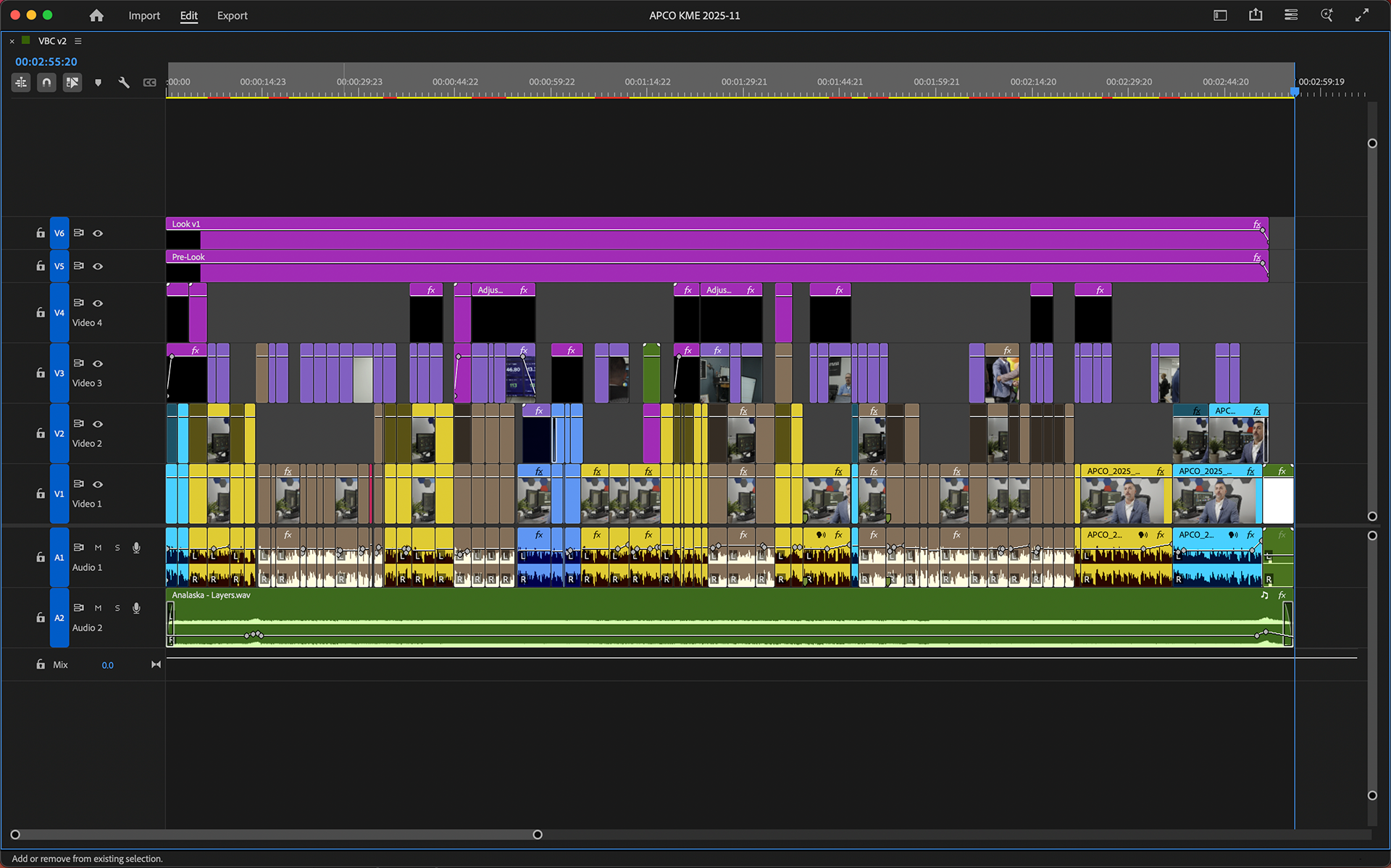Toggle insert sequences as nests option
This screenshot has height=868, width=1391.
[21, 83]
